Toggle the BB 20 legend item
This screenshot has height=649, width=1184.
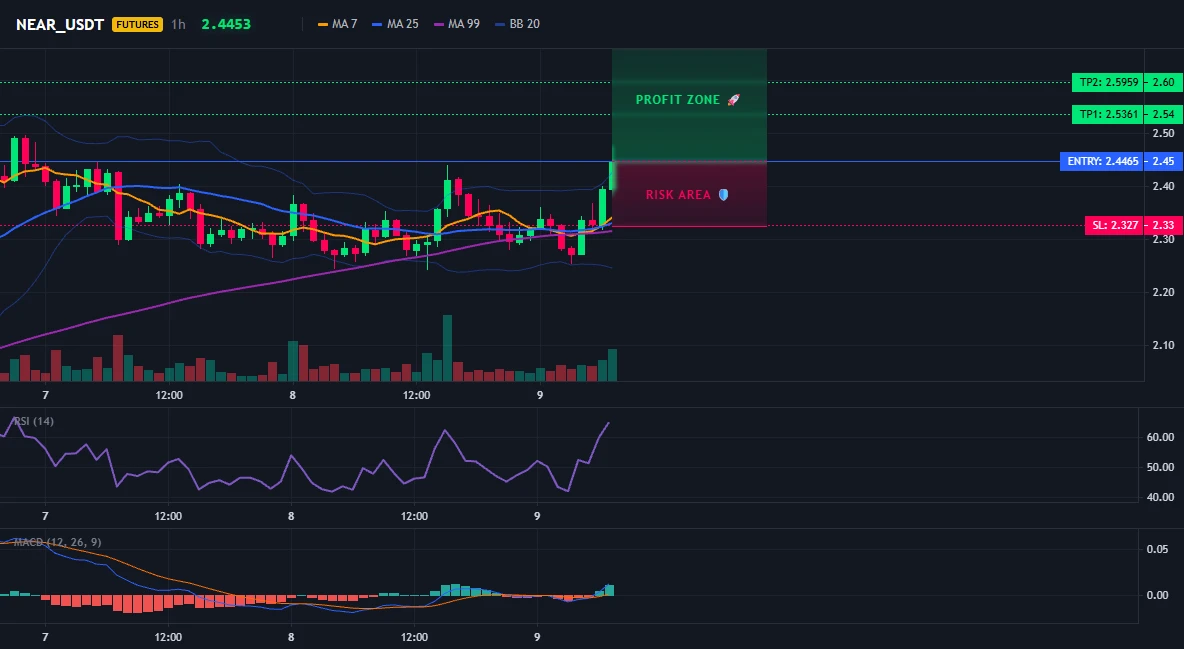(517, 24)
